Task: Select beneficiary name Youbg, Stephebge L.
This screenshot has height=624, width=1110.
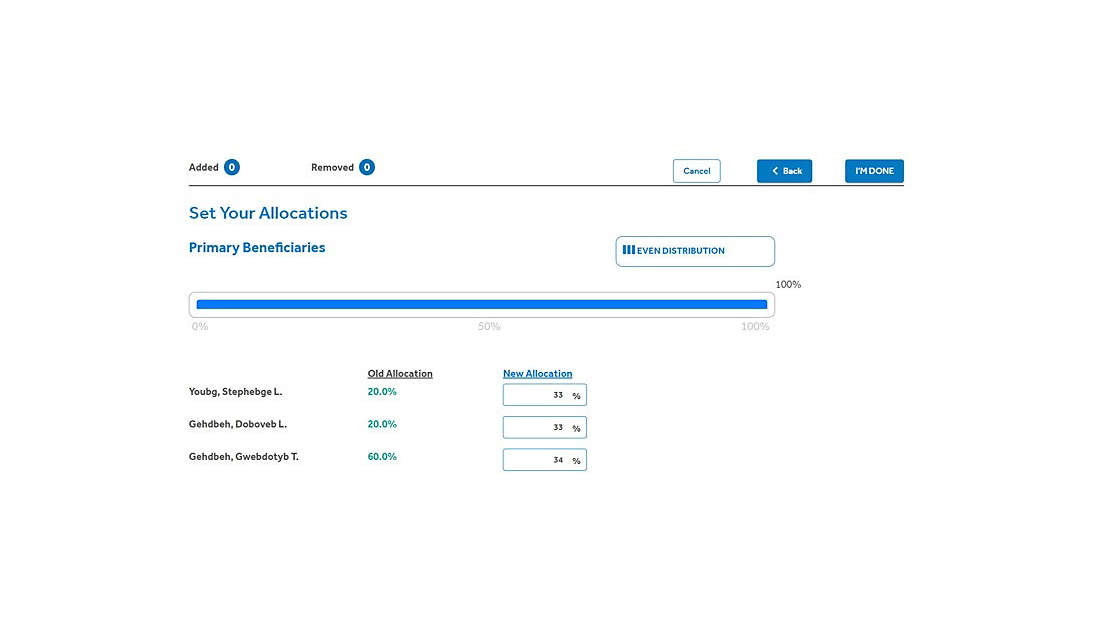Action: (x=235, y=392)
